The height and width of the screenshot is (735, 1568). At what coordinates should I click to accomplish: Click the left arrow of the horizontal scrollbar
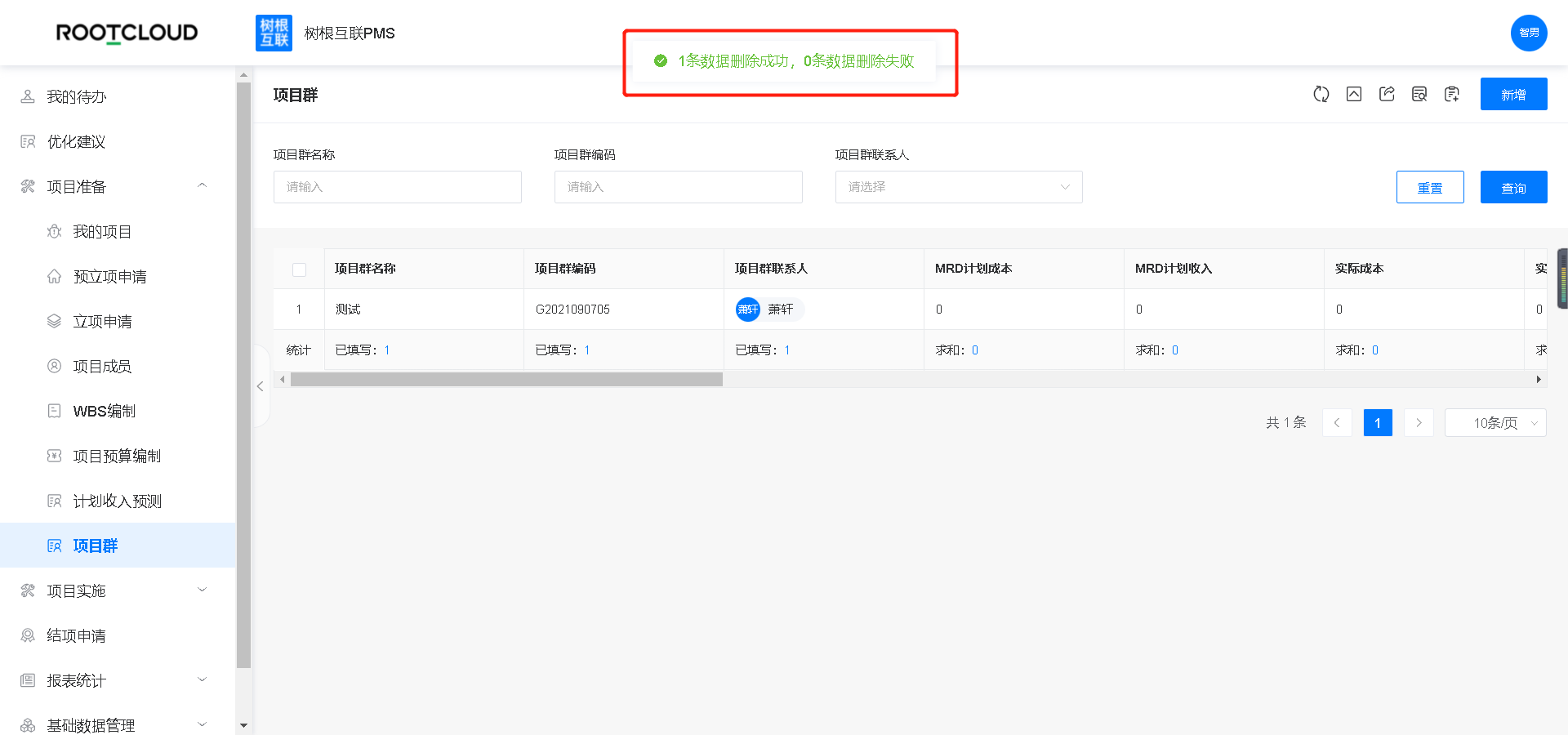pyautogui.click(x=283, y=379)
